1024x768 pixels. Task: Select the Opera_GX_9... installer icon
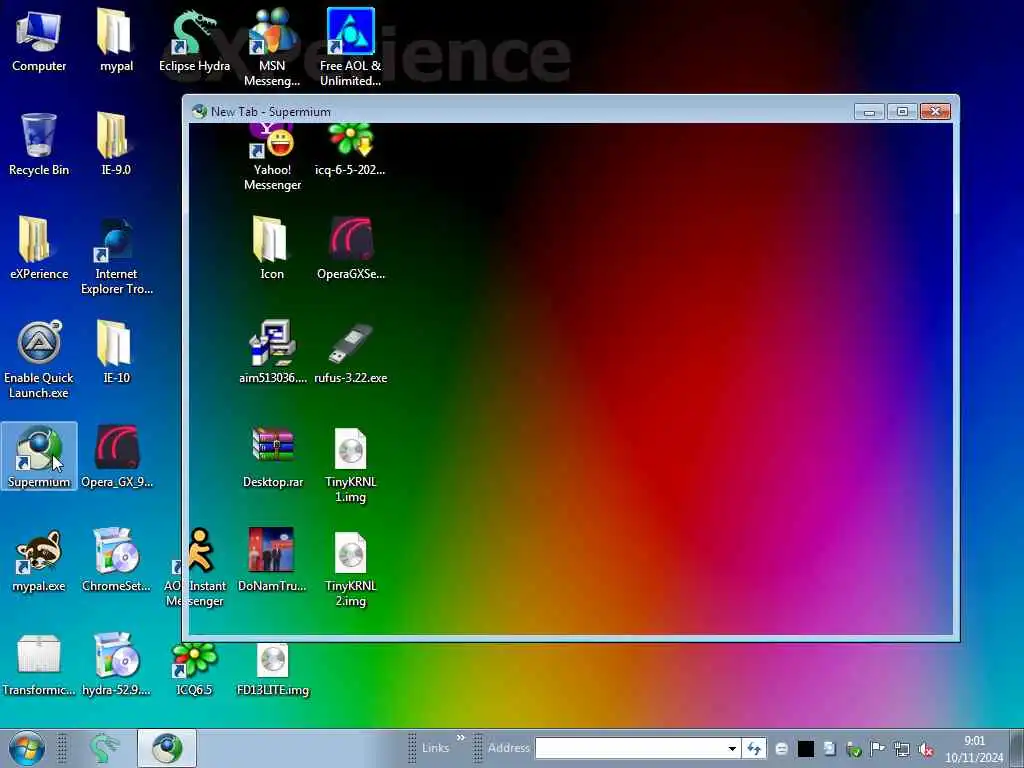click(116, 456)
